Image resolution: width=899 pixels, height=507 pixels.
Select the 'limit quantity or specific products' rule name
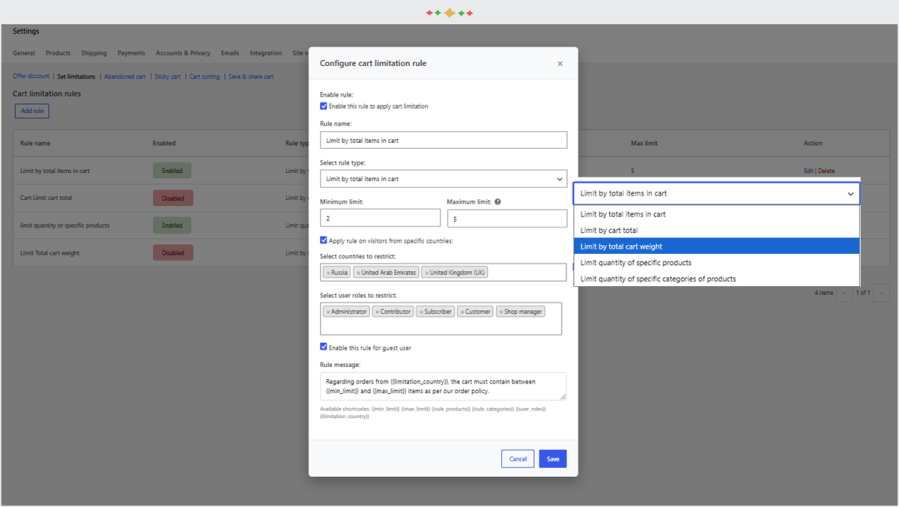(65, 225)
